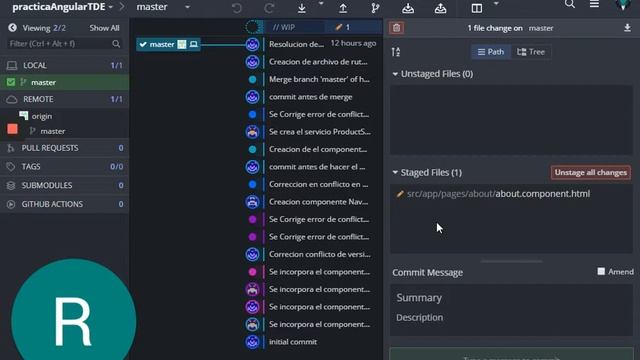Click the commit Summary field
640x360 pixels.
pos(511,298)
